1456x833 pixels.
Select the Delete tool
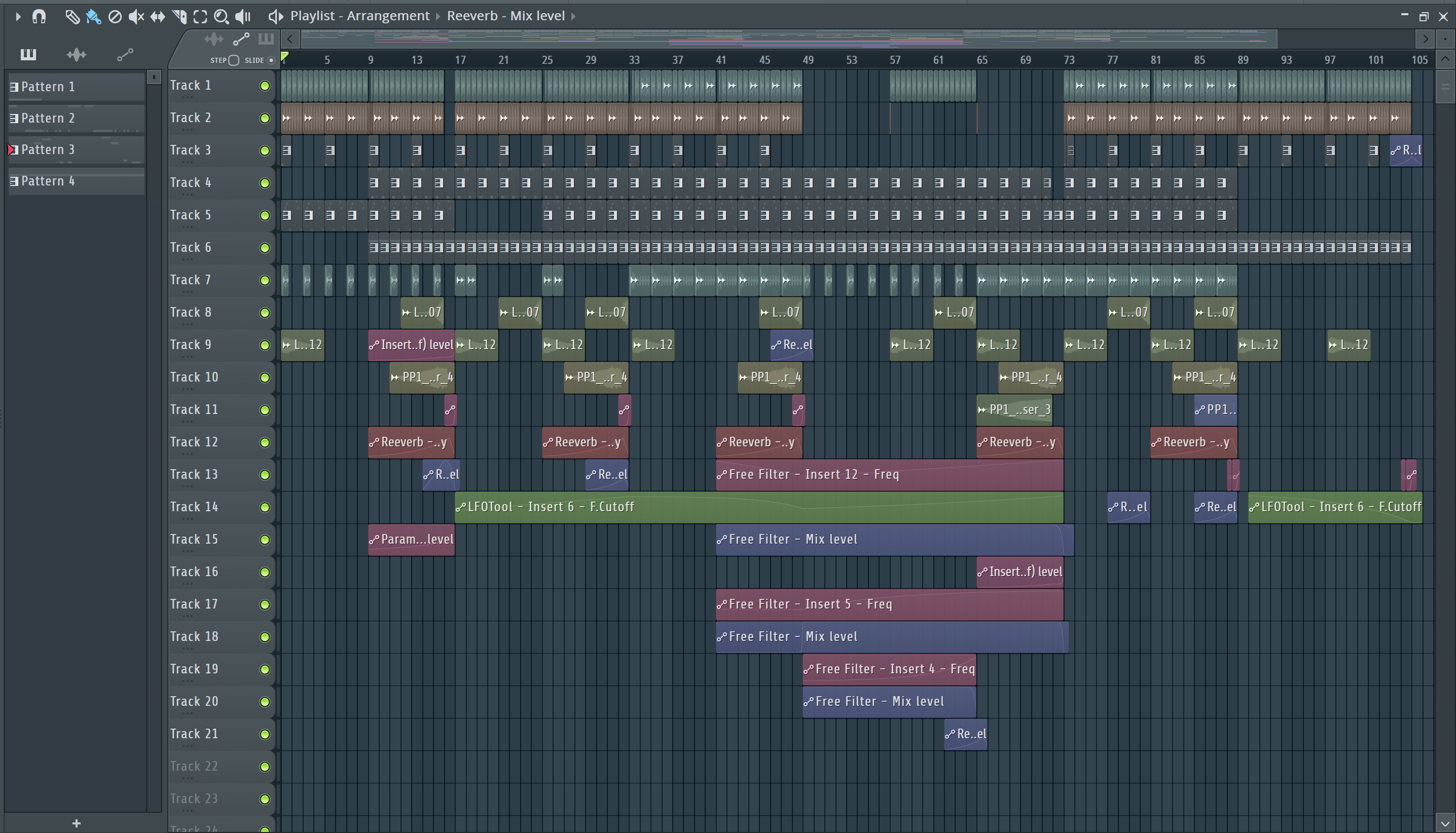(115, 16)
